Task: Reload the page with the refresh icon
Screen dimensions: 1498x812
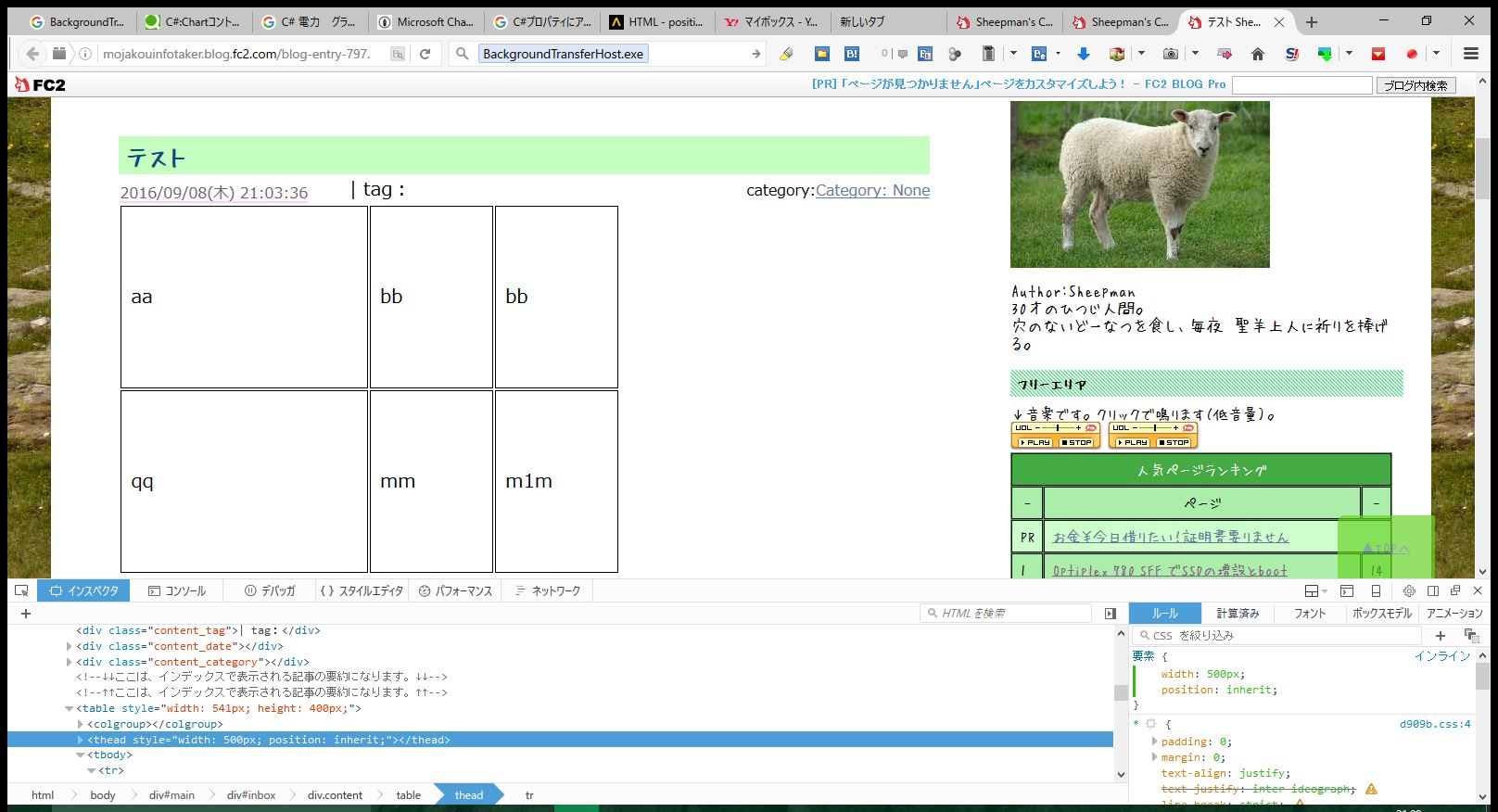Action: [425, 54]
